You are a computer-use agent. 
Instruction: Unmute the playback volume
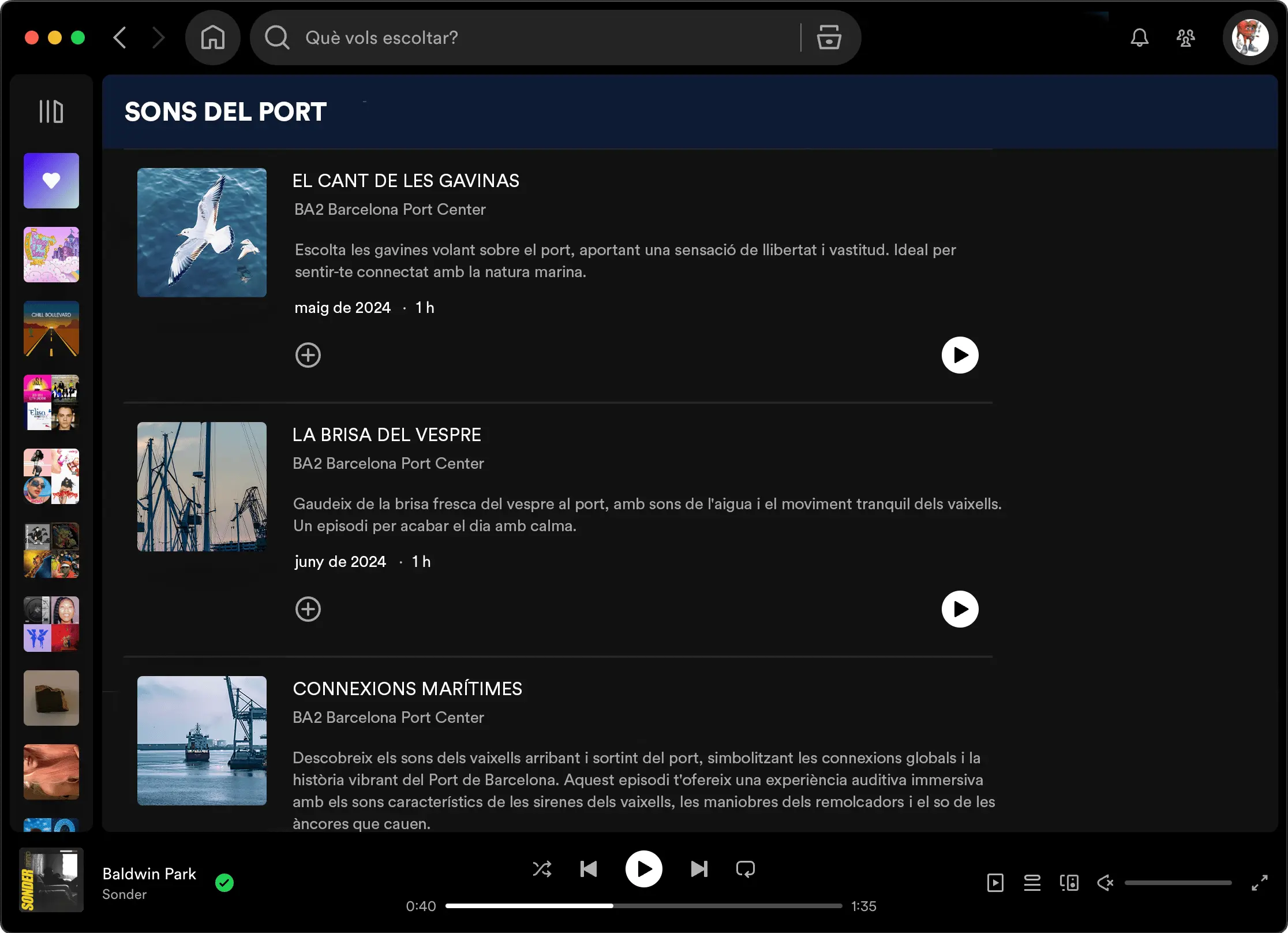(x=1106, y=883)
